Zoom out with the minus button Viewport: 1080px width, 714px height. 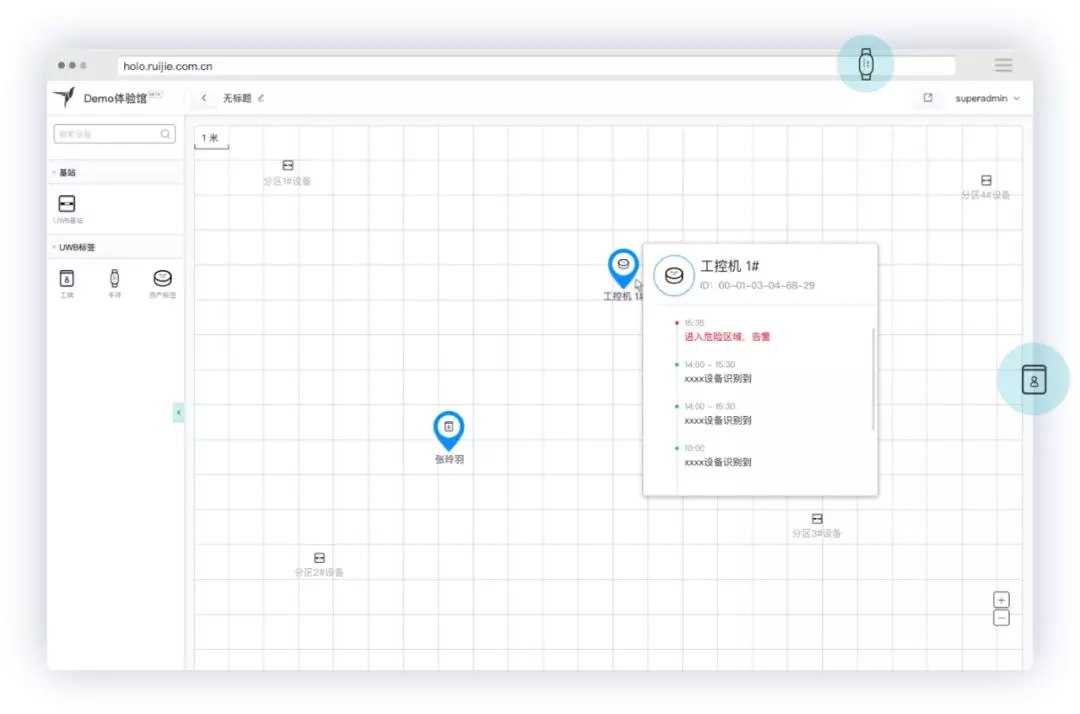(x=1001, y=618)
